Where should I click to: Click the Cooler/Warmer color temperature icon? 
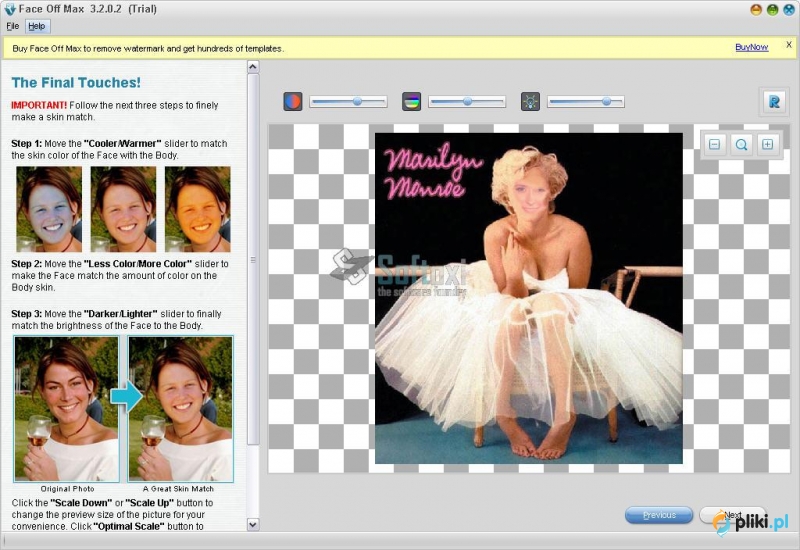click(x=292, y=102)
